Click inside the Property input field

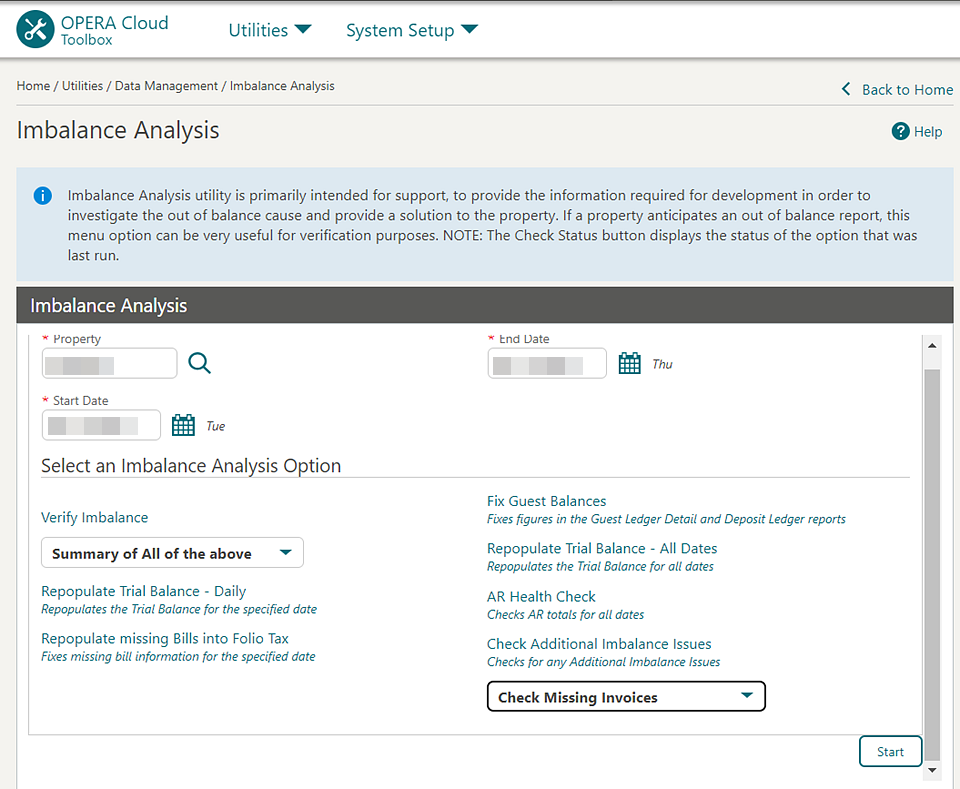point(109,363)
